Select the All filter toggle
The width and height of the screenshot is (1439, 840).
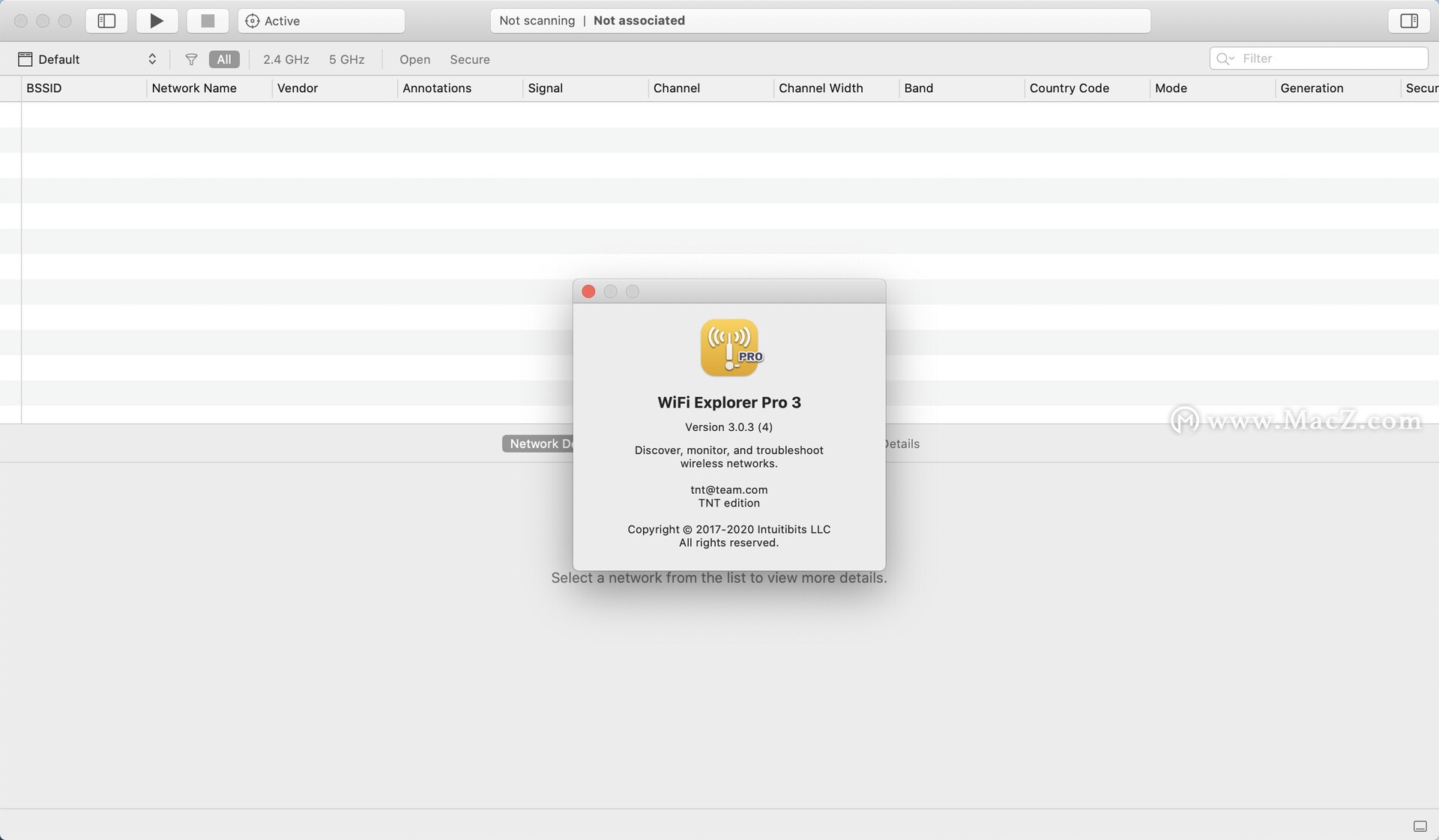click(224, 59)
